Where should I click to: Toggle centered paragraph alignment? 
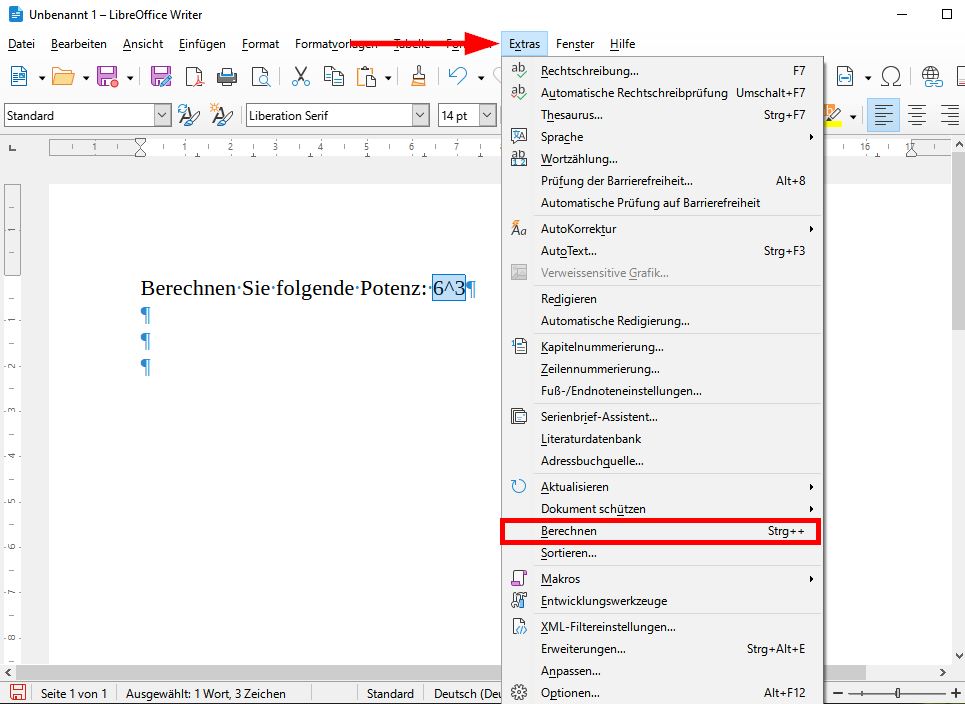(917, 113)
